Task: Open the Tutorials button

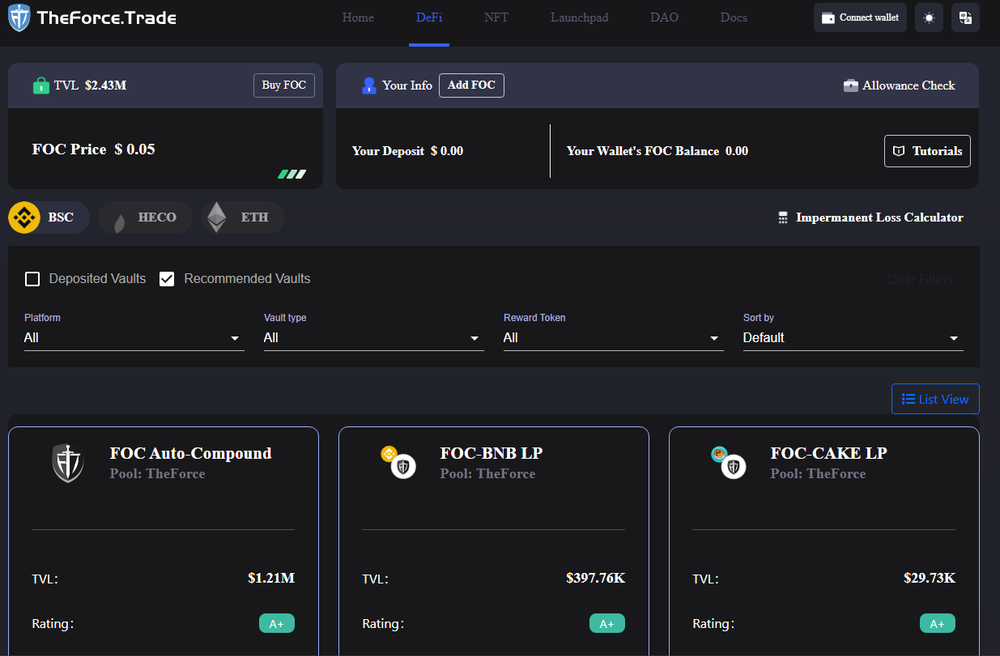Action: point(927,151)
